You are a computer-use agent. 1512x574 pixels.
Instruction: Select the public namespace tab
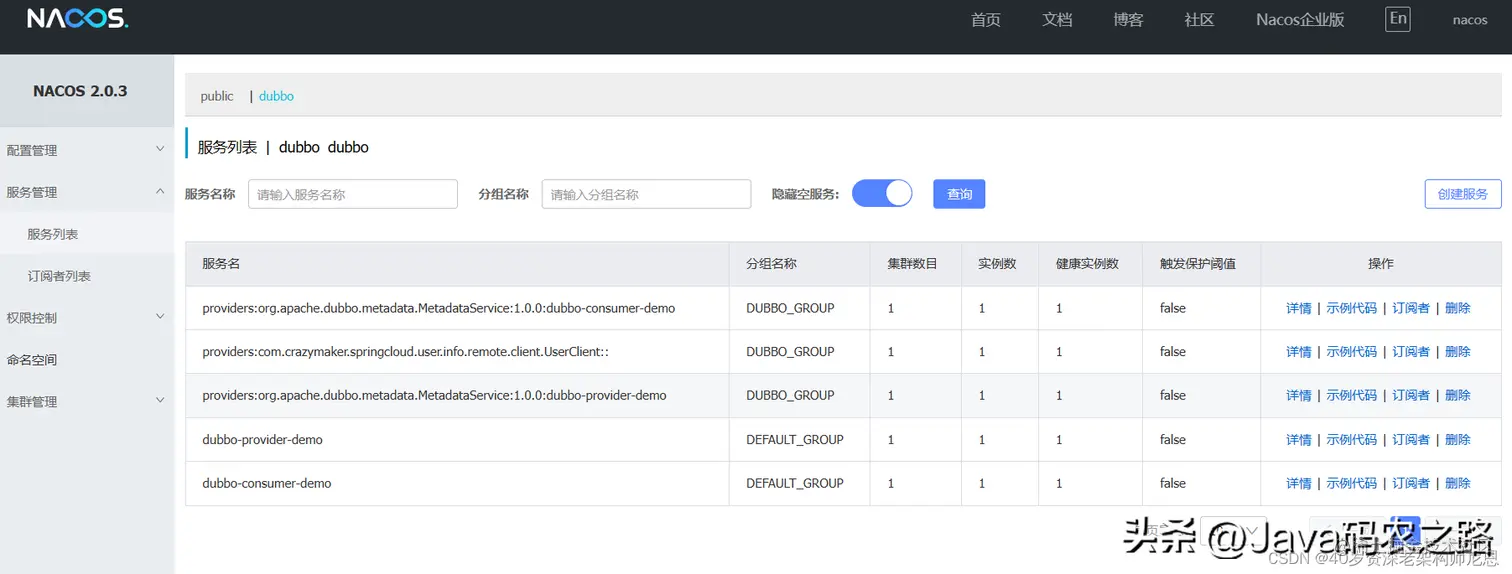click(x=217, y=96)
